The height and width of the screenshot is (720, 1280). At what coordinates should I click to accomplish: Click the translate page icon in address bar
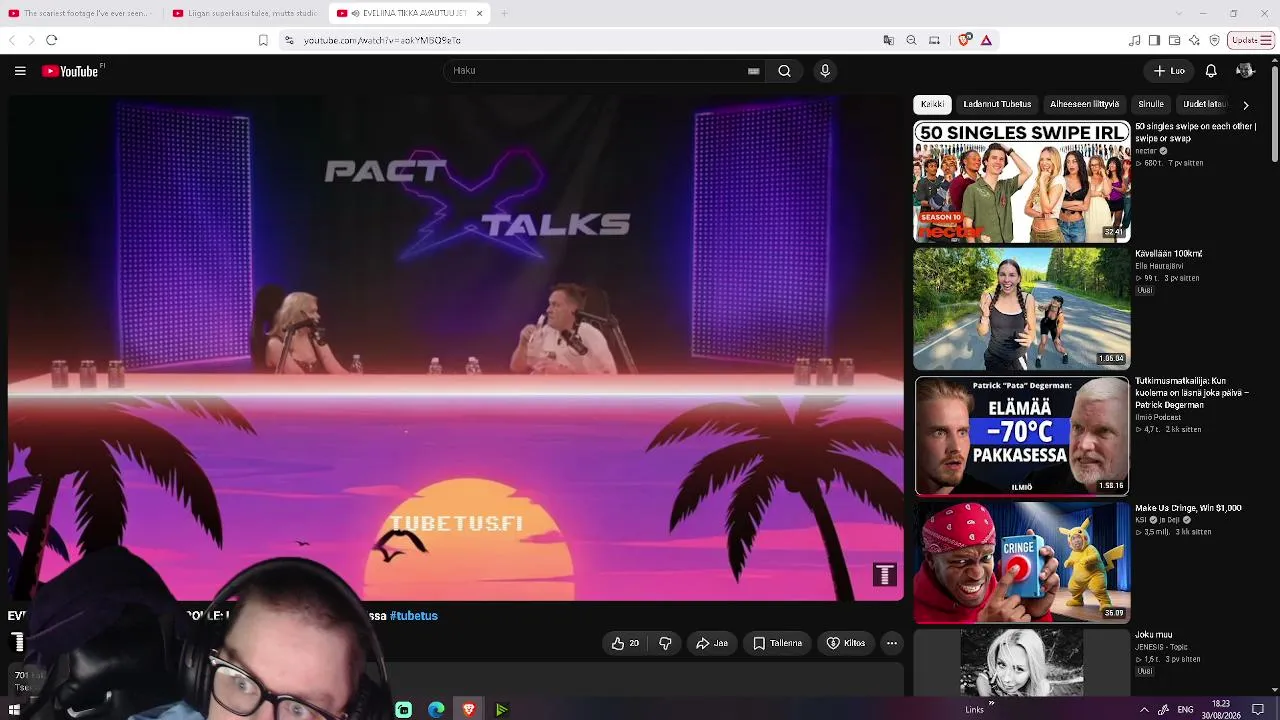click(888, 40)
